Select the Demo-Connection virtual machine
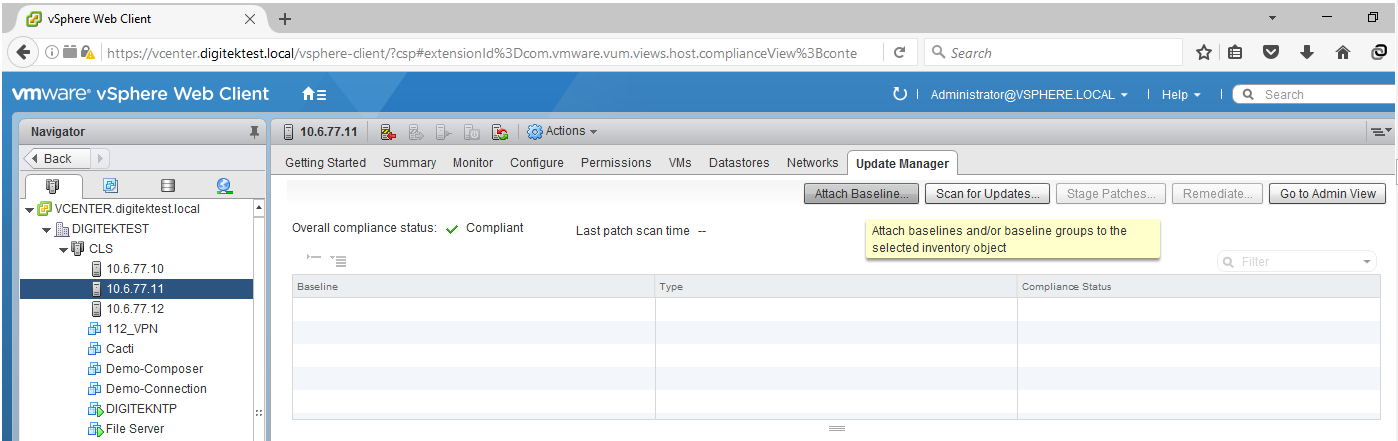Screen dimensions: 1398x441 [x=148, y=389]
